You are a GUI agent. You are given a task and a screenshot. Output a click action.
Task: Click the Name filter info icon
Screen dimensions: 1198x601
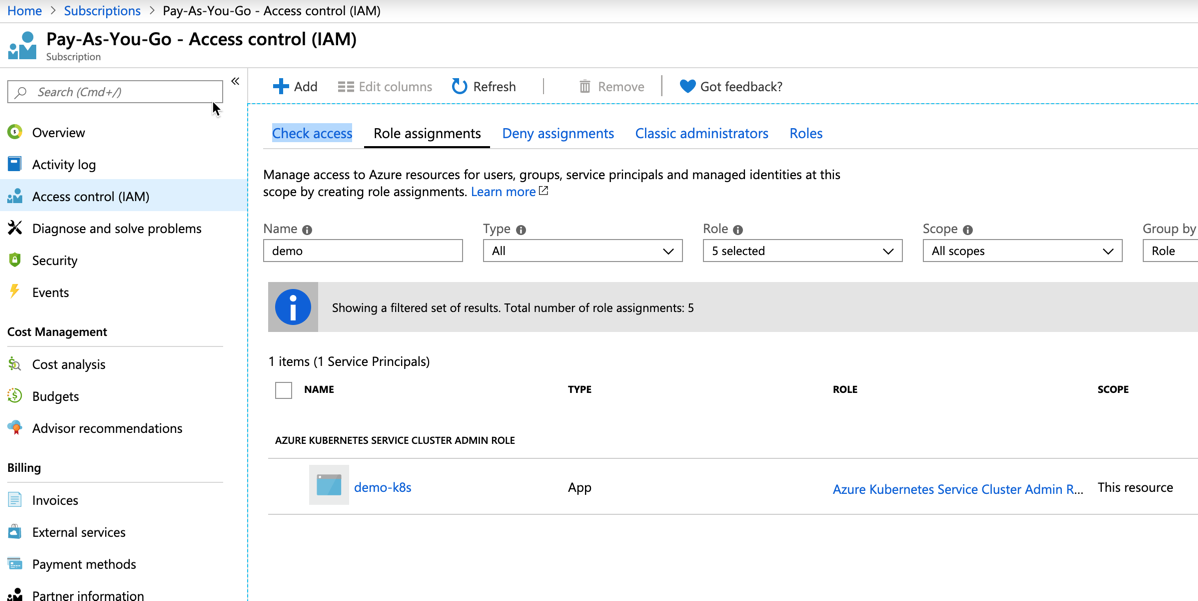point(307,230)
